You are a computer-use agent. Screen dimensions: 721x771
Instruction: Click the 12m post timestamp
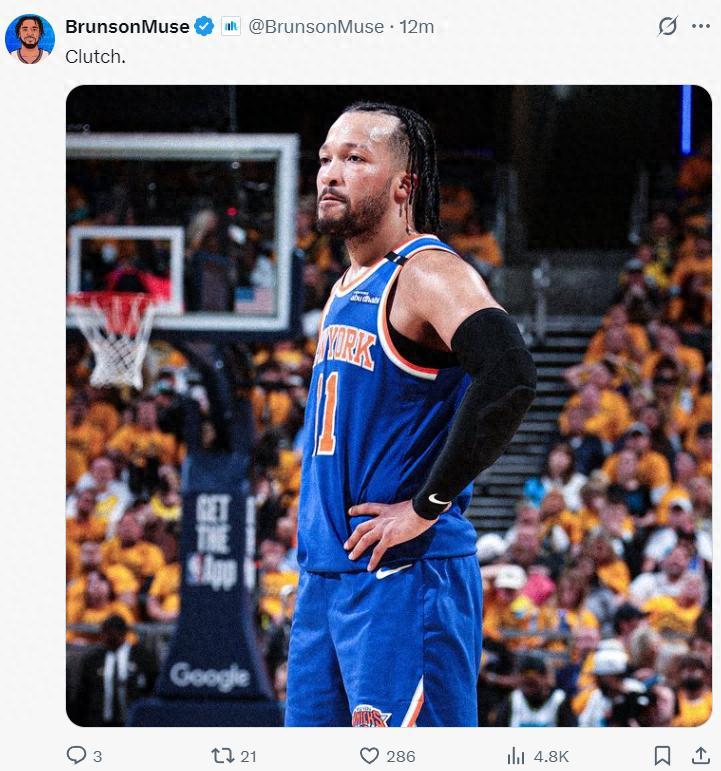click(417, 27)
